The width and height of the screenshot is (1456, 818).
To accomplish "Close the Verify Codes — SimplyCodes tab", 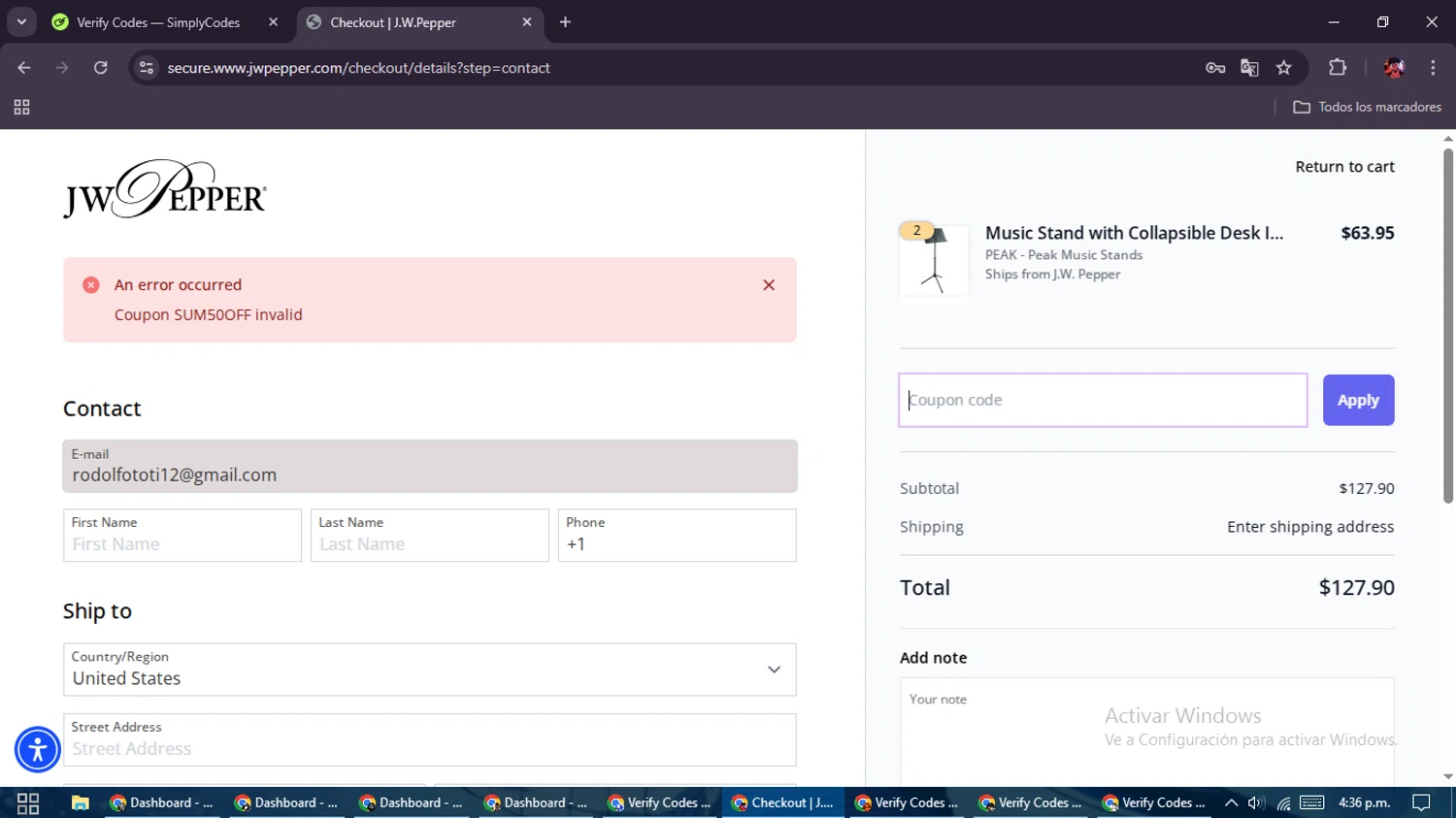I will (x=273, y=22).
